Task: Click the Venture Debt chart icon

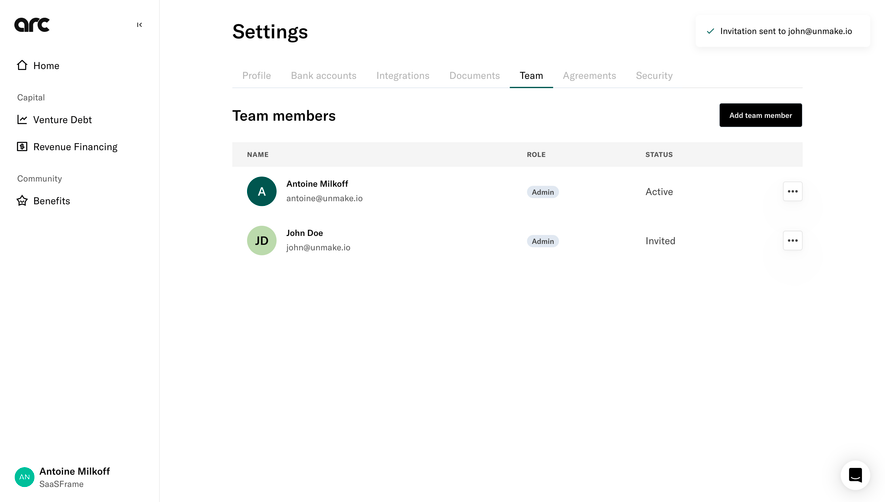Action: 22,119
